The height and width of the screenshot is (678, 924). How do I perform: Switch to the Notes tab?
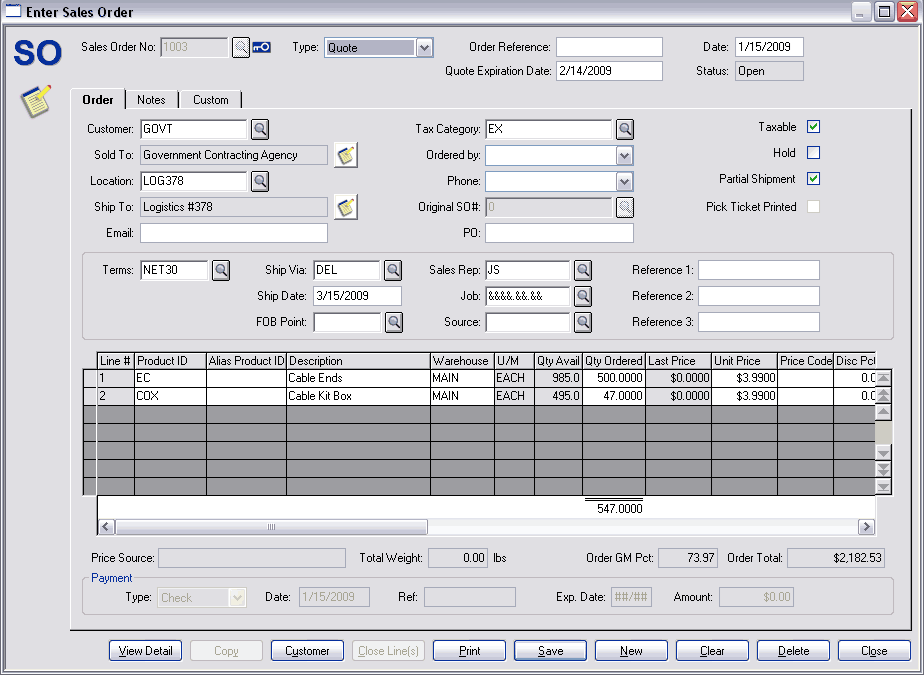pyautogui.click(x=151, y=100)
